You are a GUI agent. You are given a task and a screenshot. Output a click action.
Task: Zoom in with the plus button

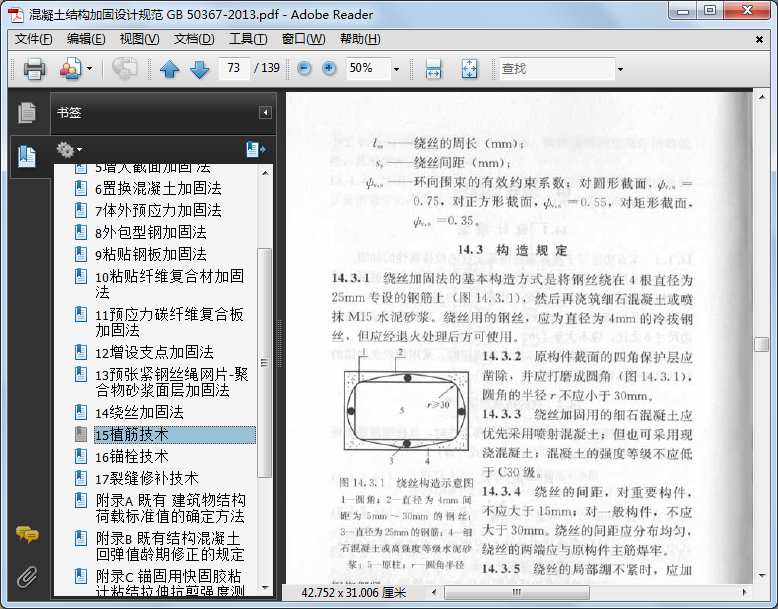329,68
